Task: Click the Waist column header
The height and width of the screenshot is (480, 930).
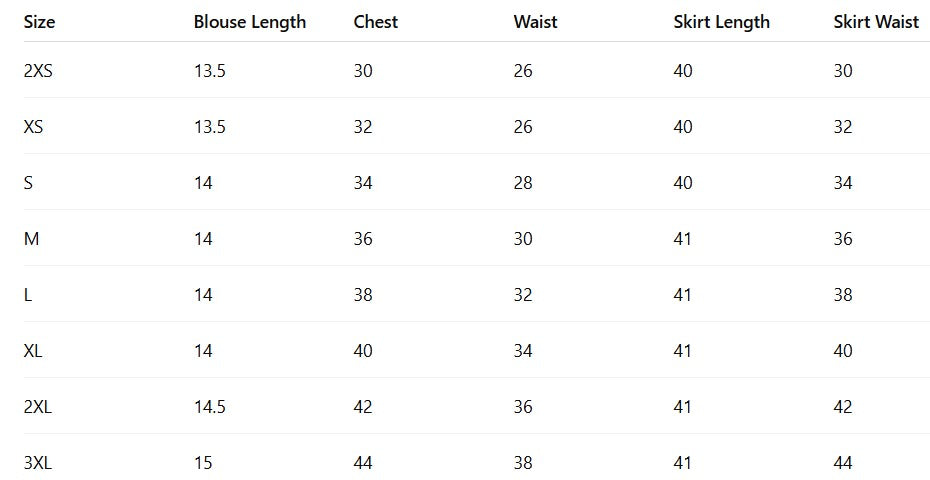Action: 535,22
